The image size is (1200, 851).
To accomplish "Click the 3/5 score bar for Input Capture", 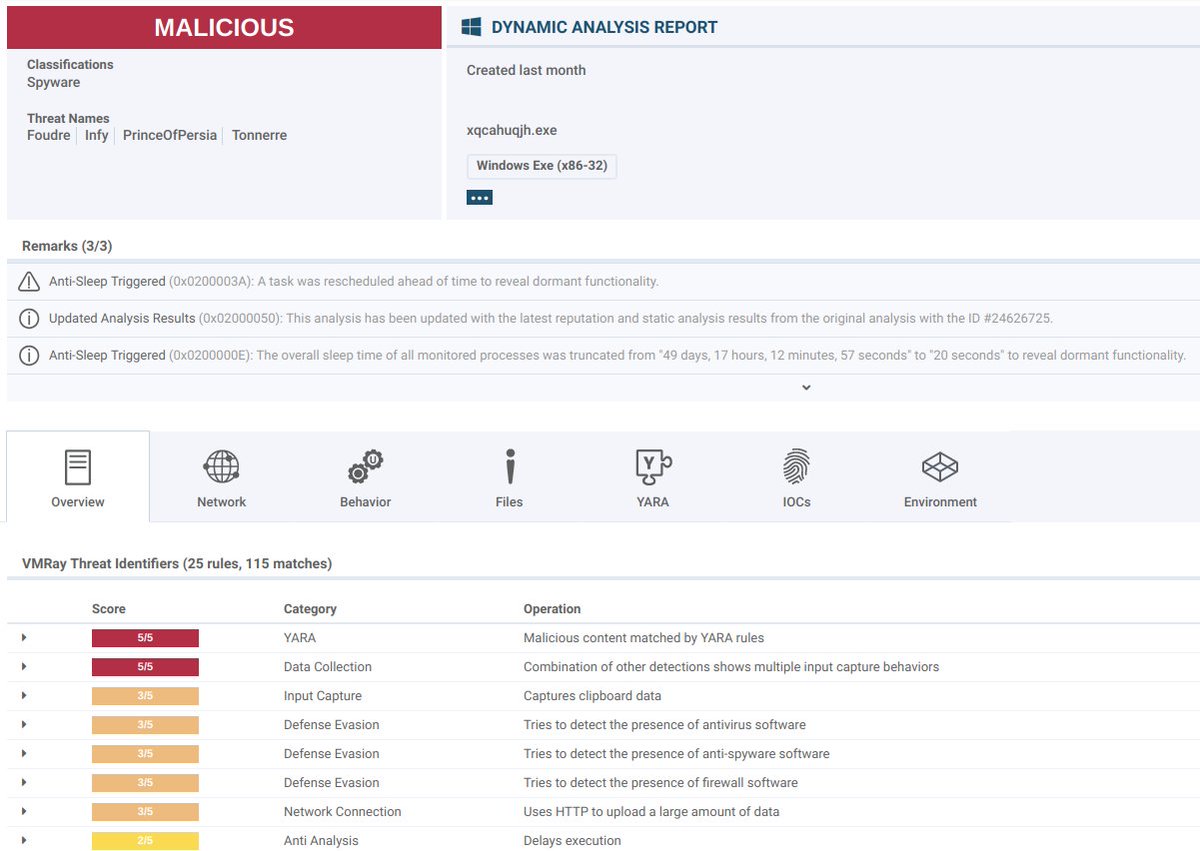I will tap(145, 696).
